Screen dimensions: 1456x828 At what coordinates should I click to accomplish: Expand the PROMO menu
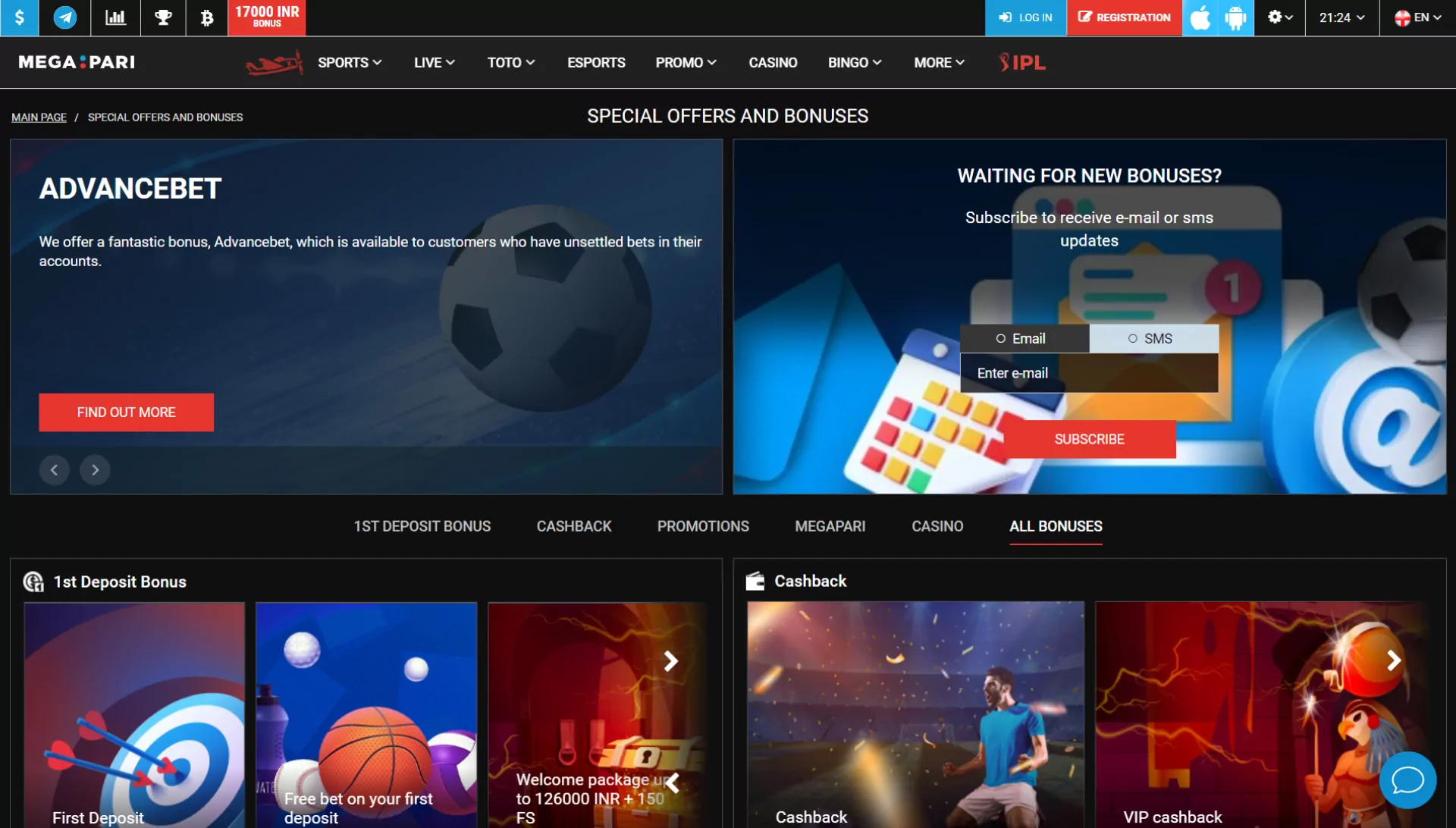click(x=686, y=63)
